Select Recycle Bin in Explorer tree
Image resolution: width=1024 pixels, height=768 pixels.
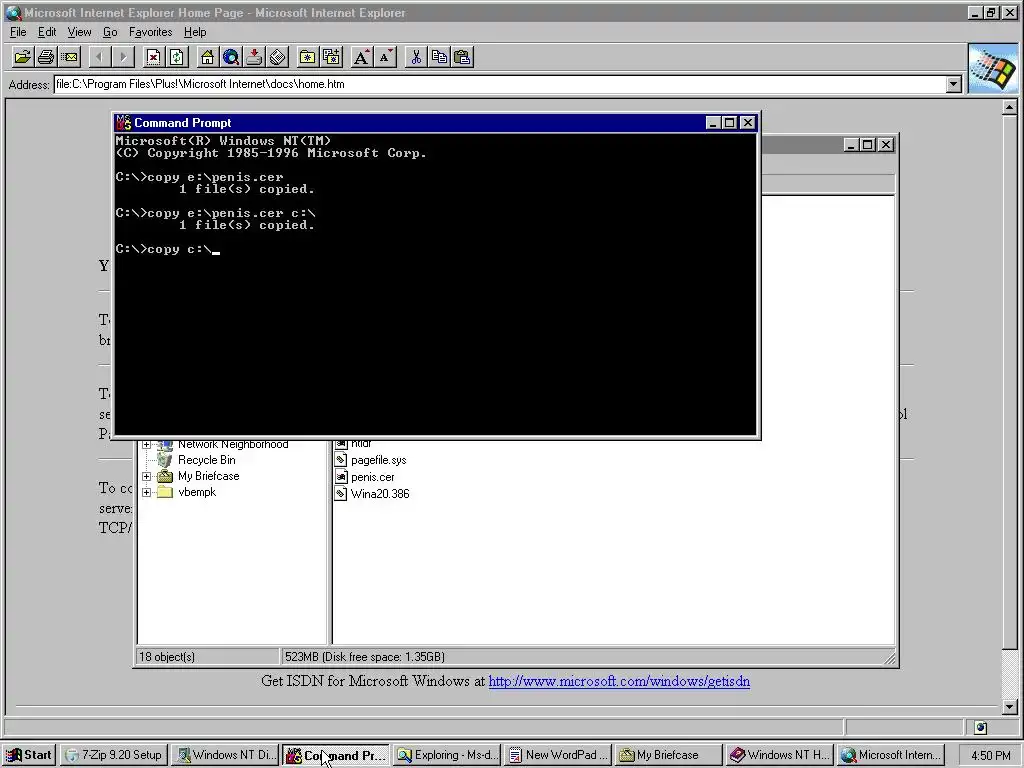tap(206, 460)
